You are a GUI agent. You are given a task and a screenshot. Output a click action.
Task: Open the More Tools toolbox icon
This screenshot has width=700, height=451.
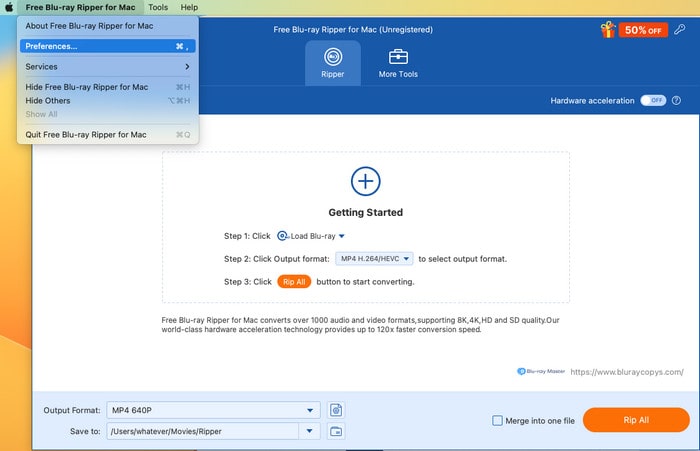coord(398,56)
